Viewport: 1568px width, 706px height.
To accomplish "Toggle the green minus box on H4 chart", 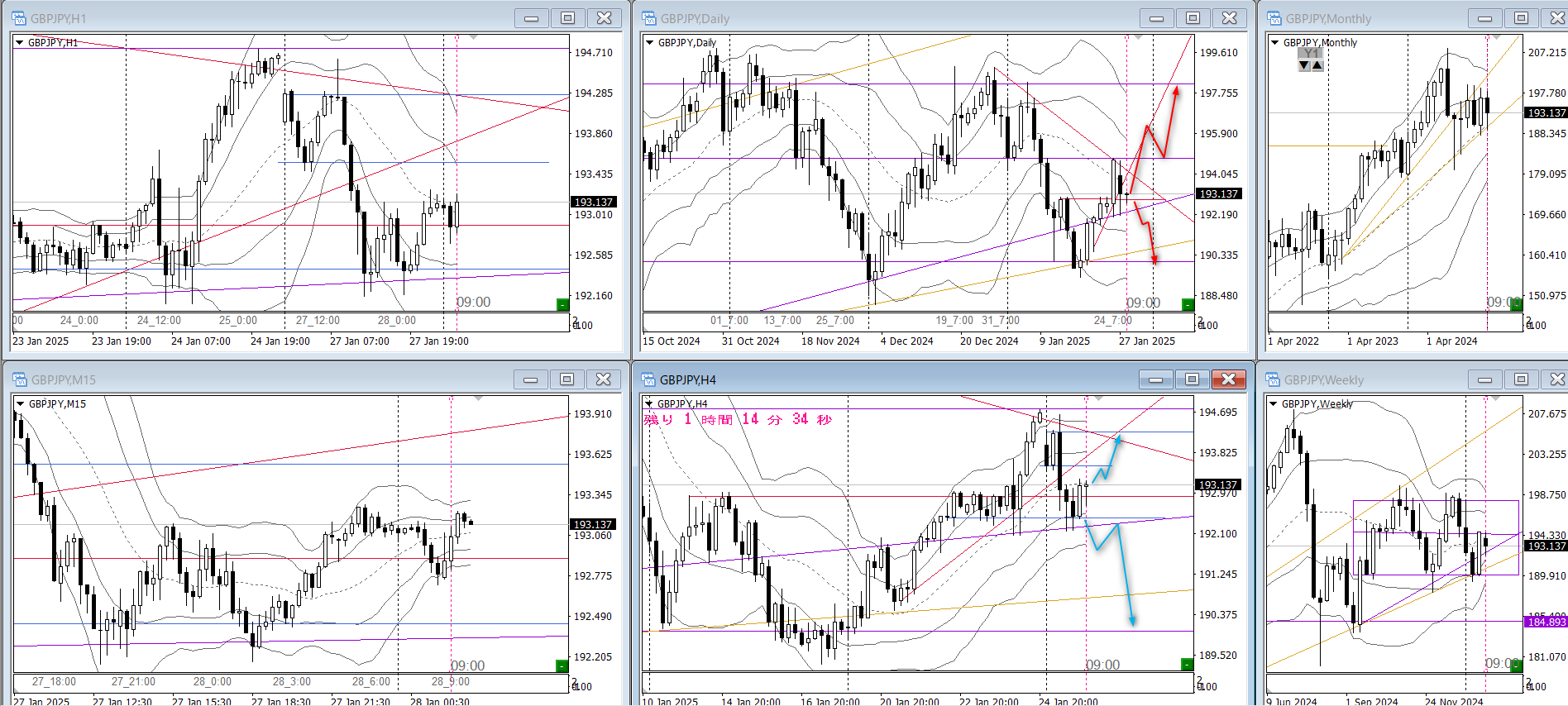I will (1187, 665).
